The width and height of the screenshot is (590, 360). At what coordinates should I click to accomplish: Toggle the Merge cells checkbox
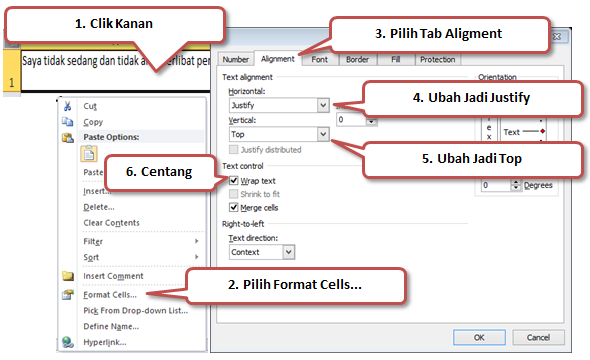tap(234, 207)
